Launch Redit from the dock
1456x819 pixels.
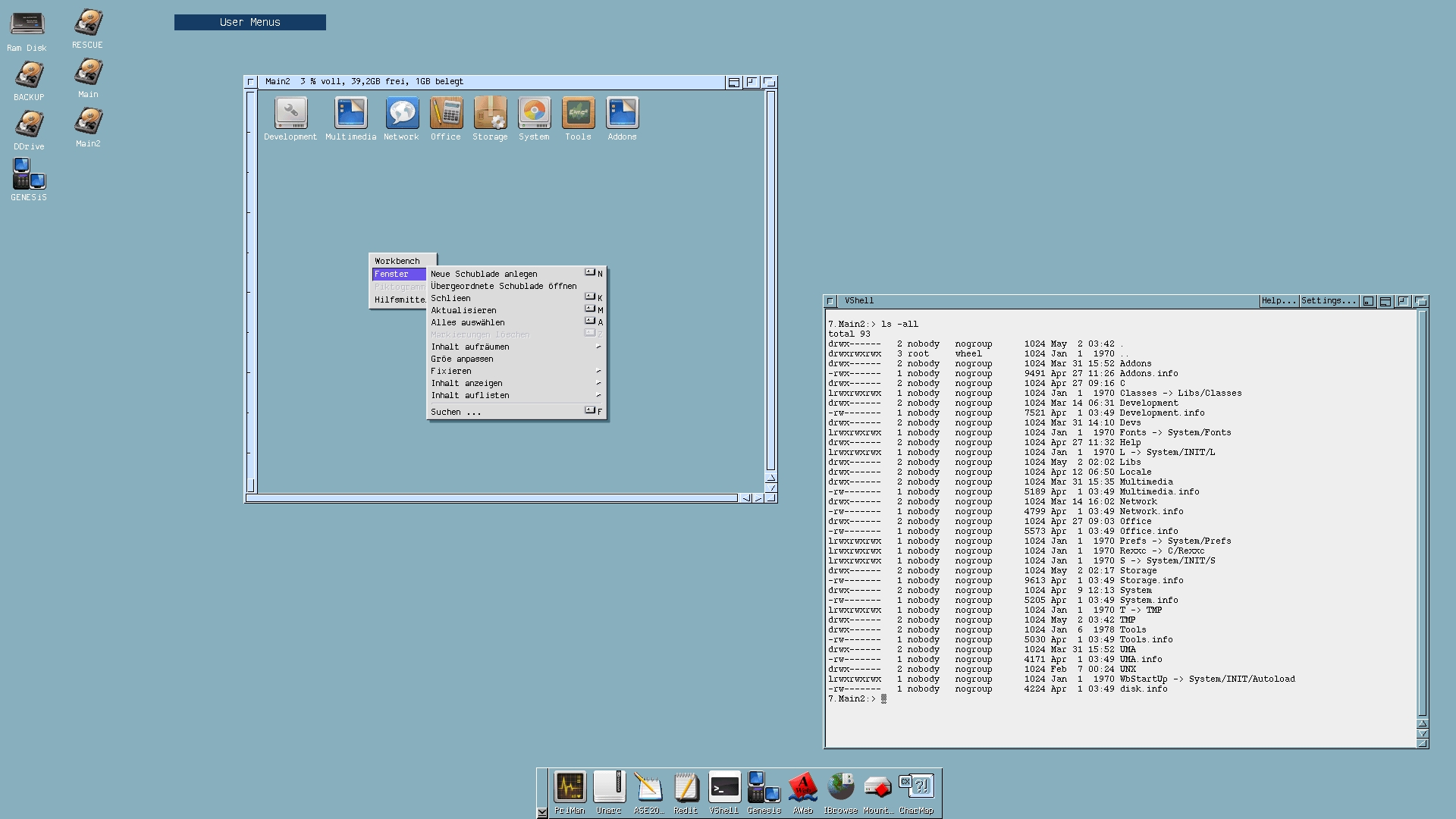point(686,788)
